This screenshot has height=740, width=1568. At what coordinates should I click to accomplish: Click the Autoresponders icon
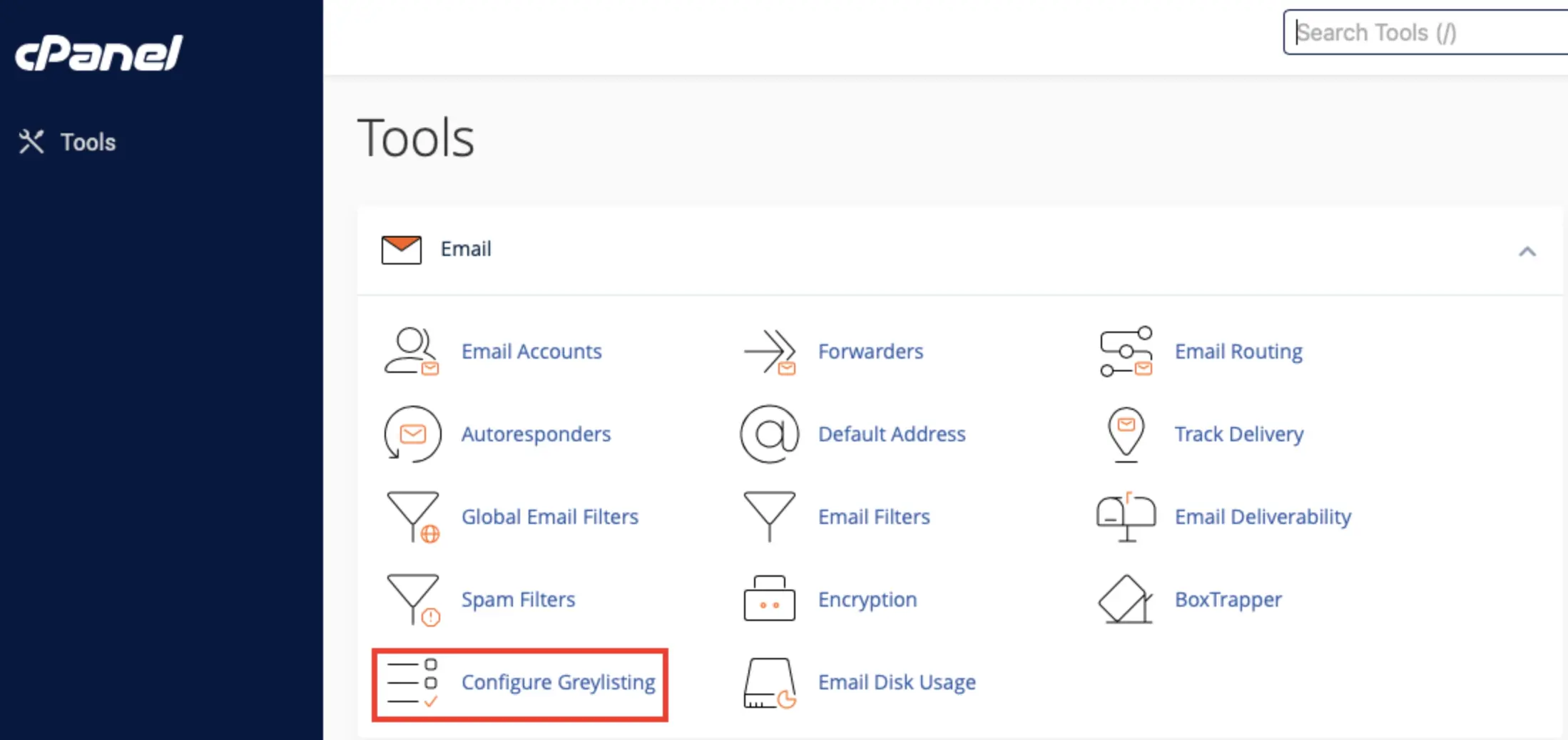click(412, 434)
